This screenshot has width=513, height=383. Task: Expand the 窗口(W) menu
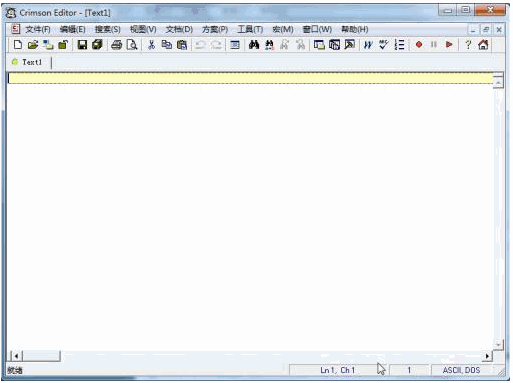click(x=317, y=30)
